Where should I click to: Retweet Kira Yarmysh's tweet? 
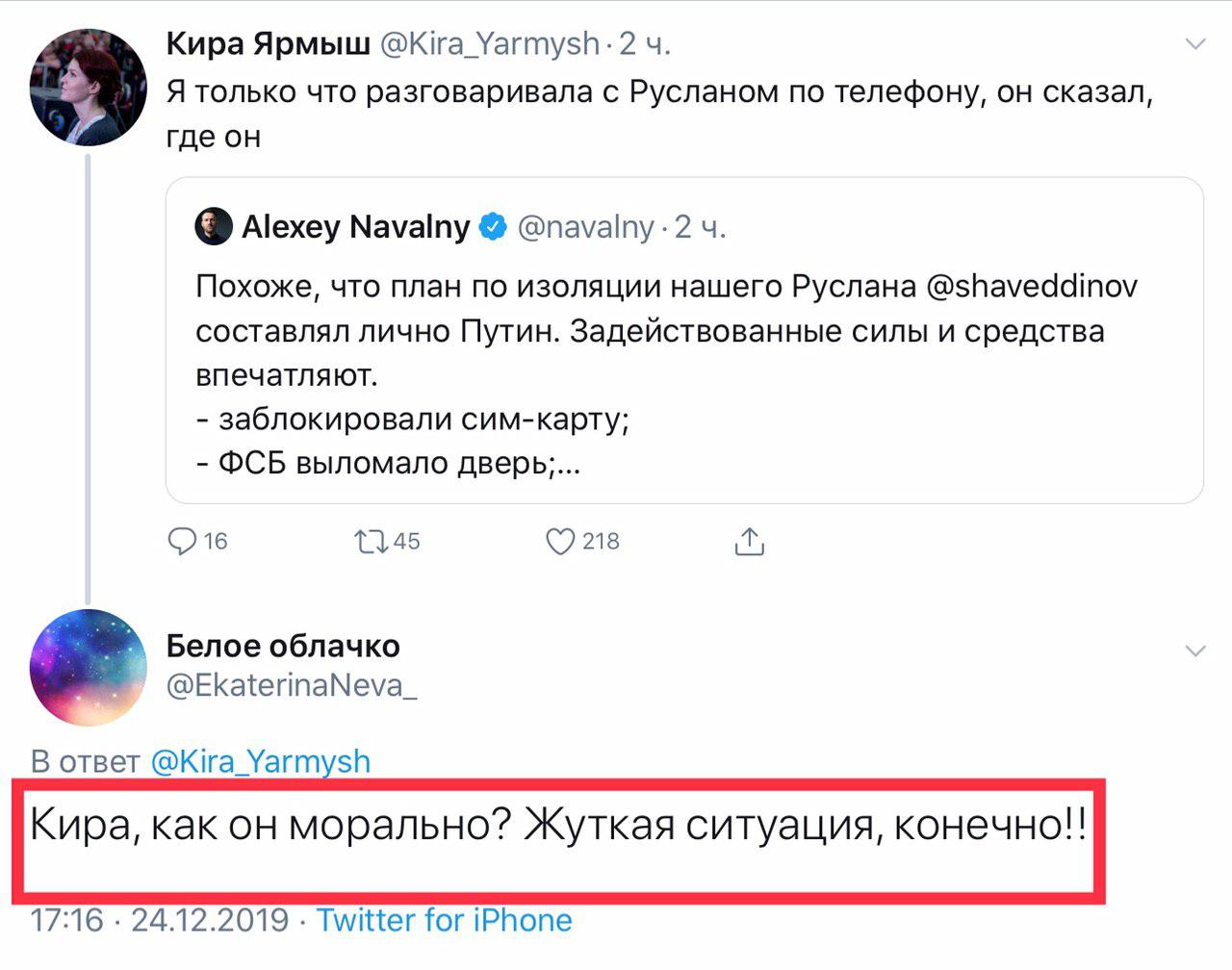click(372, 542)
